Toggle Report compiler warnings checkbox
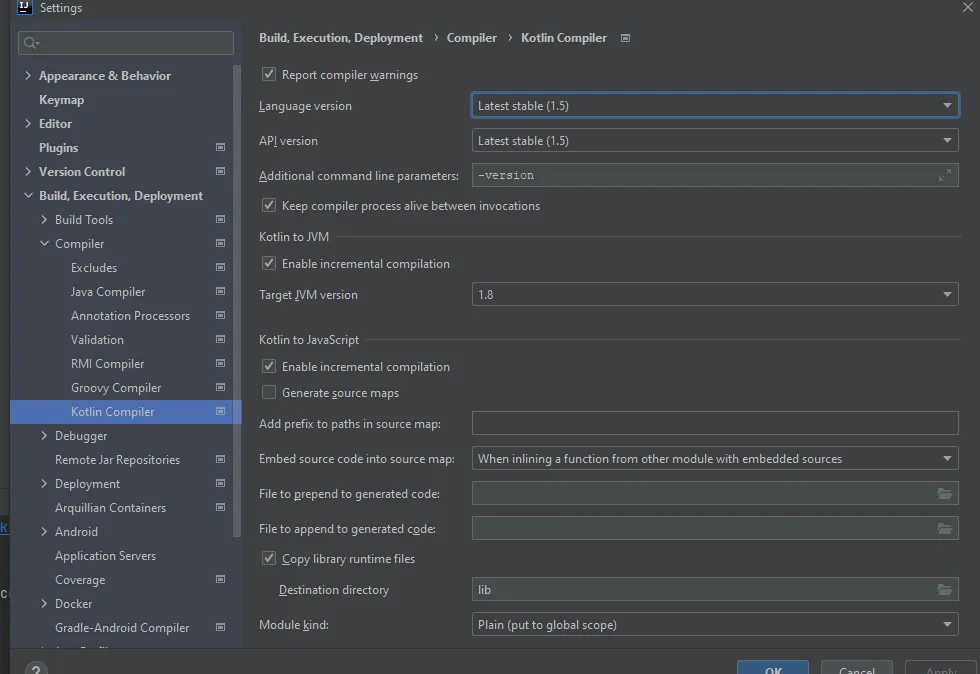 tap(269, 75)
